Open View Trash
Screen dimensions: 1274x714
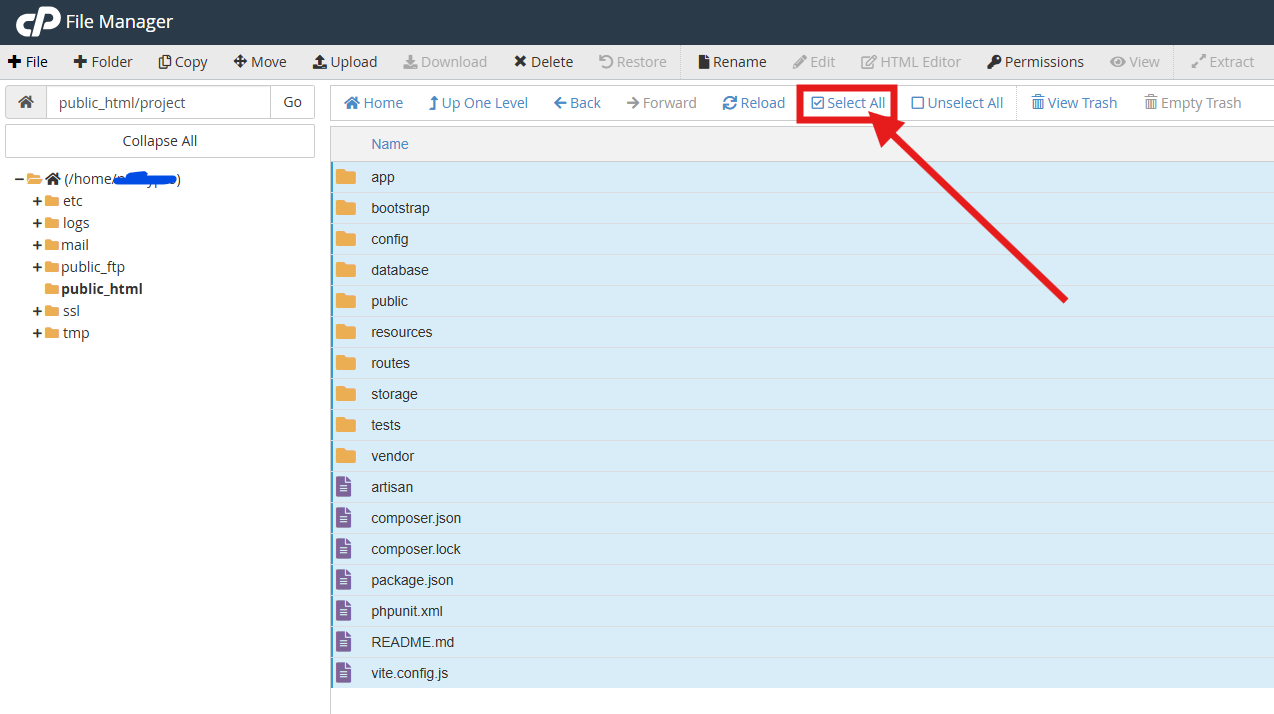[x=1074, y=103]
